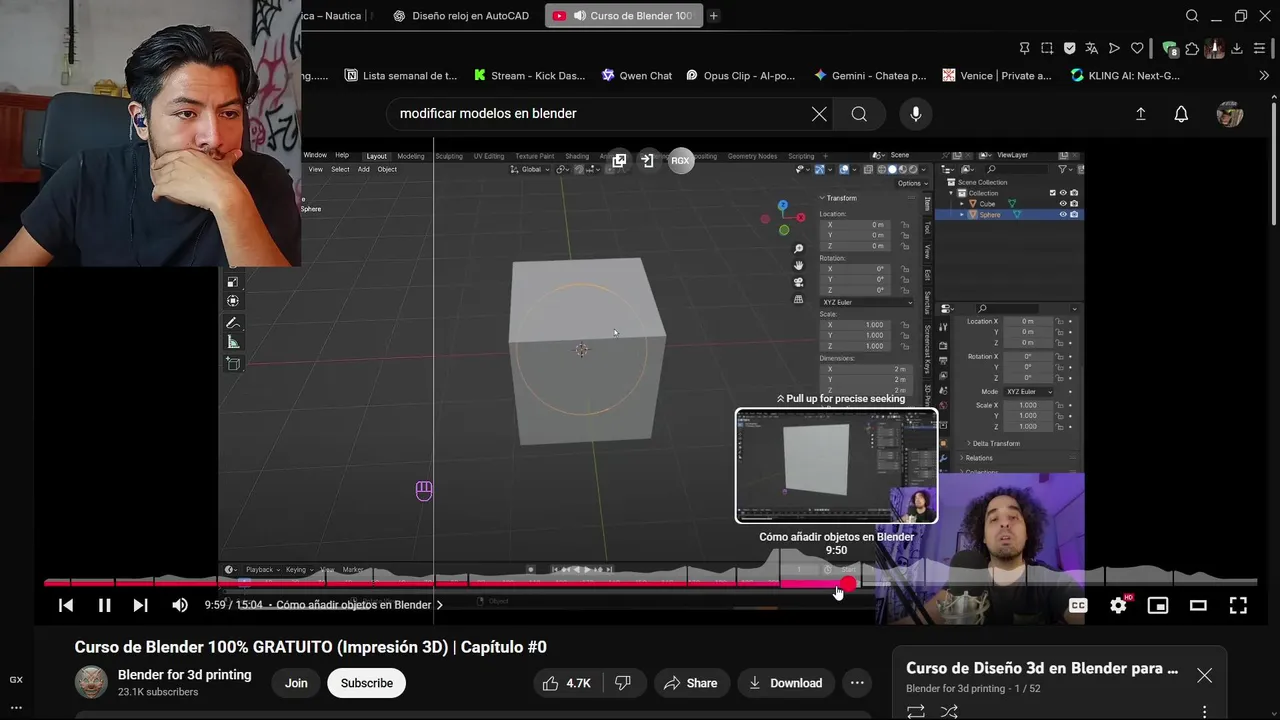Click the Modeling workspace tab in Blender video
This screenshot has height=720, width=1280.
tap(411, 156)
